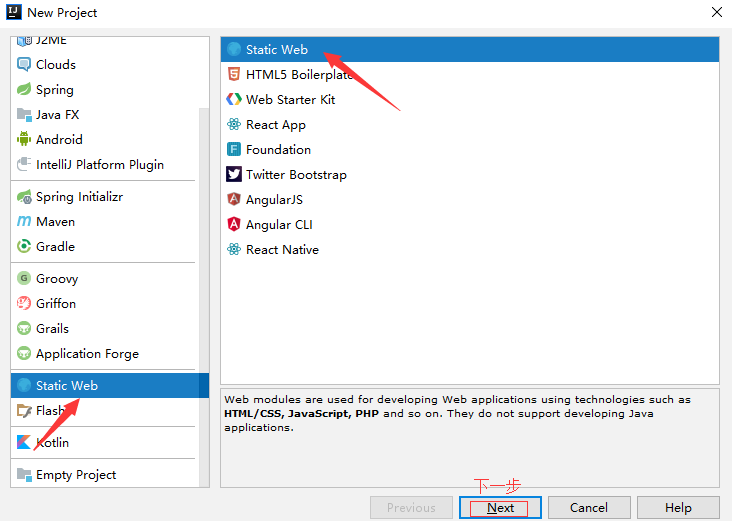Click the Spring leaf icon

pyautogui.click(x=24, y=89)
